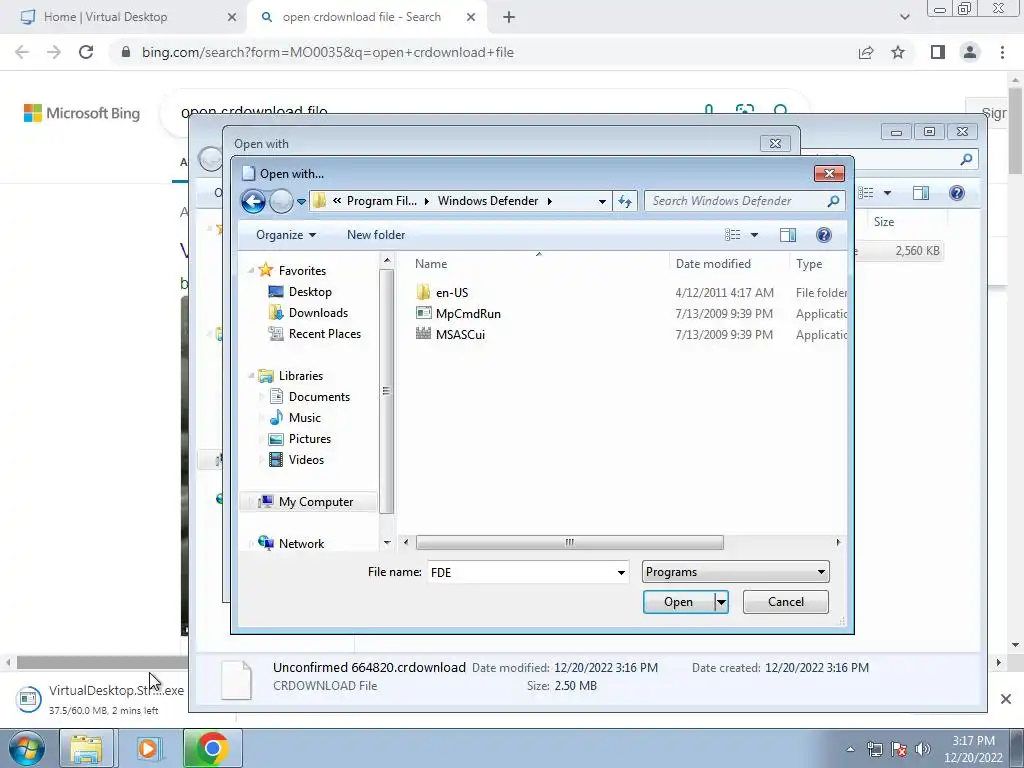Click Chrome icon in taskbar
Image resolution: width=1024 pixels, height=768 pixels.
(212, 748)
